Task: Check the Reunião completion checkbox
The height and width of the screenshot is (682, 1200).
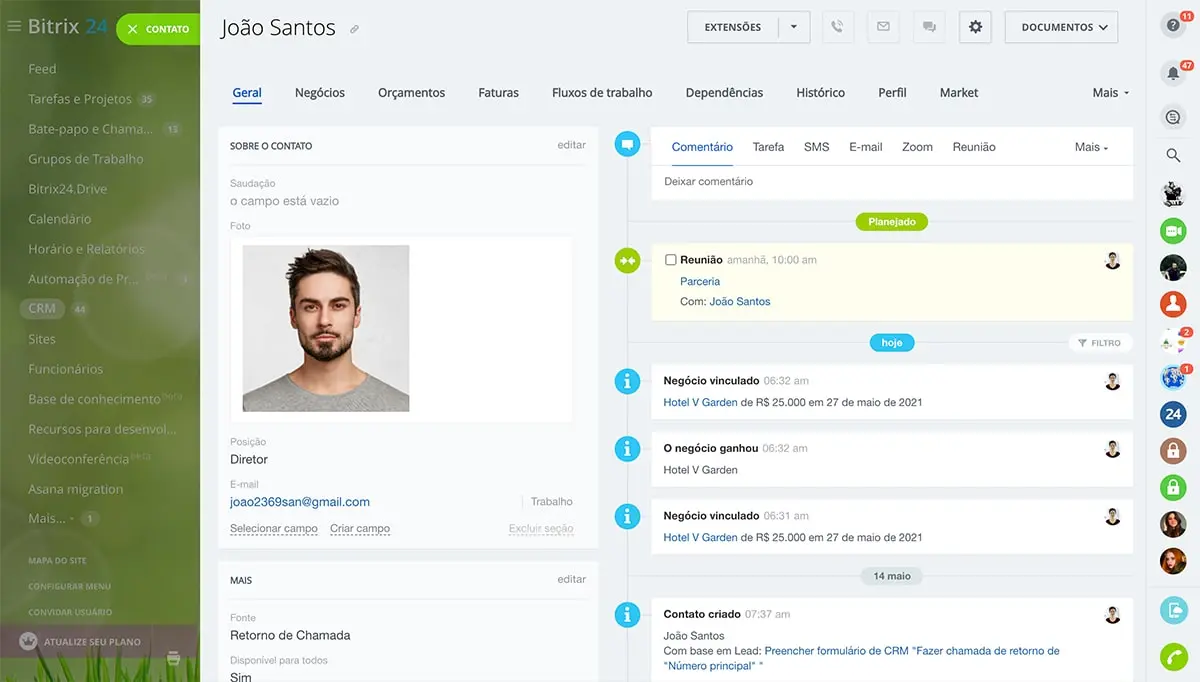Action: [x=671, y=260]
